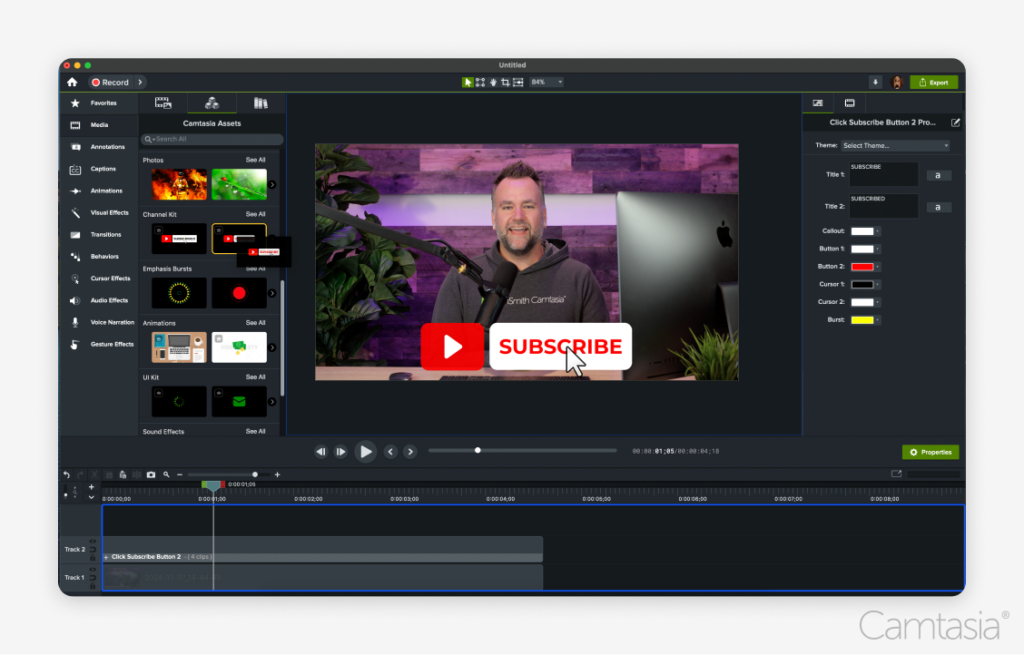Select the film-strip tab in the right panel
This screenshot has width=1024, height=655.
click(850, 103)
